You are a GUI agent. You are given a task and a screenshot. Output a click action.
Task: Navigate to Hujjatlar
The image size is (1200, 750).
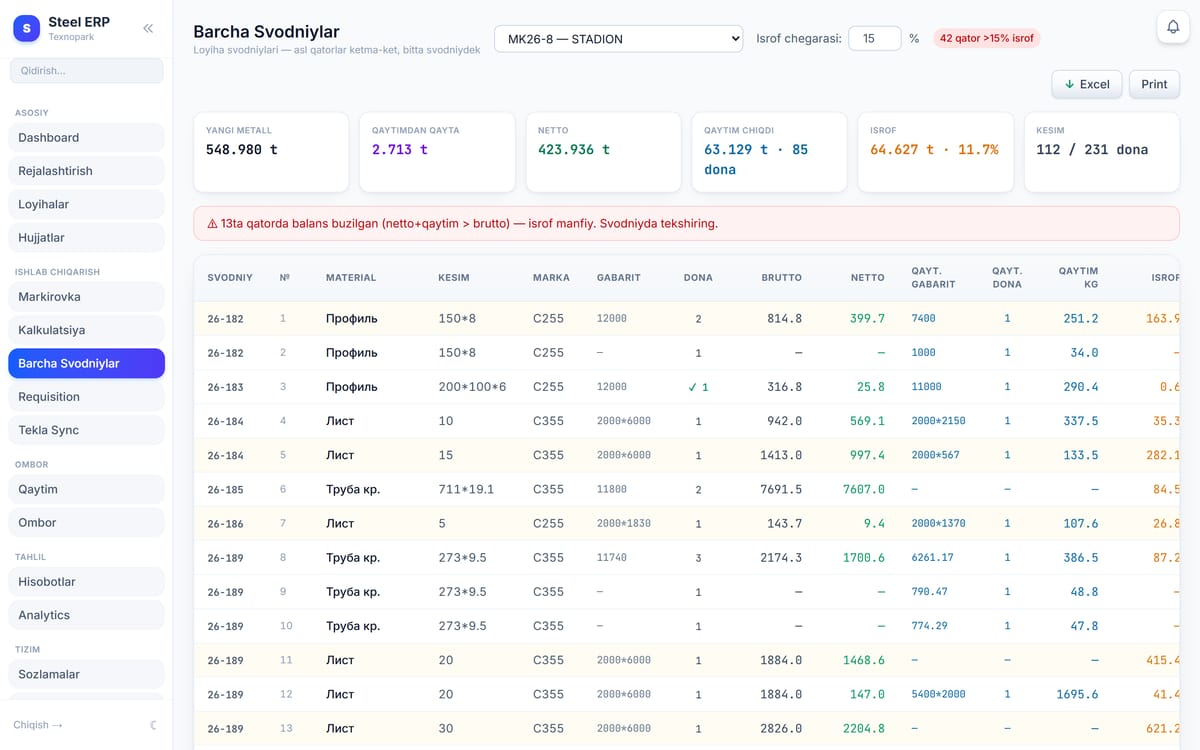[x=86, y=238]
